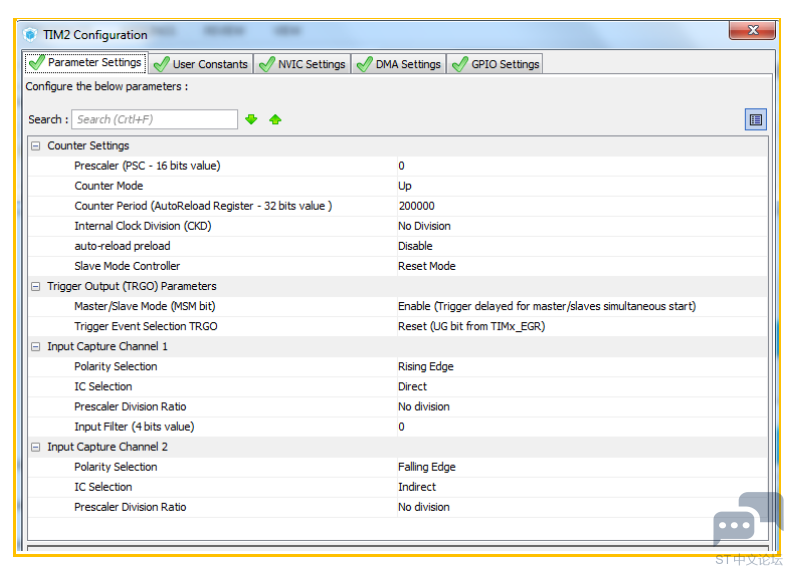Select the 'Trigger Event Selection TRGO' label

pyautogui.click(x=145, y=326)
